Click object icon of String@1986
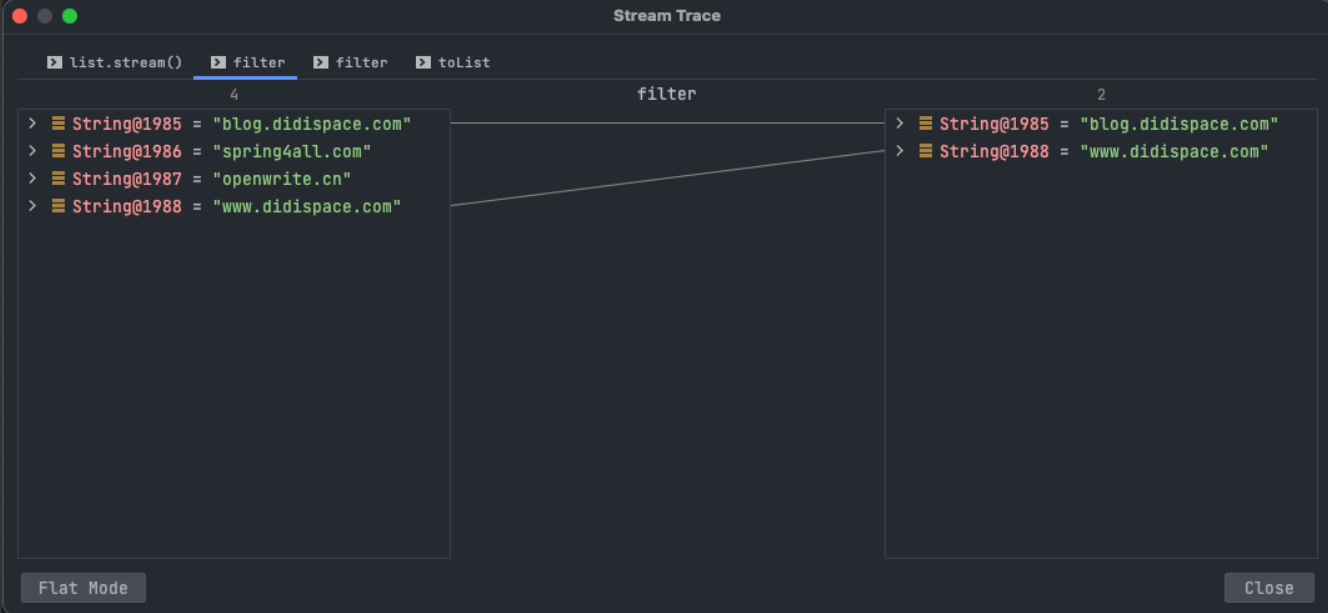 tap(58, 151)
